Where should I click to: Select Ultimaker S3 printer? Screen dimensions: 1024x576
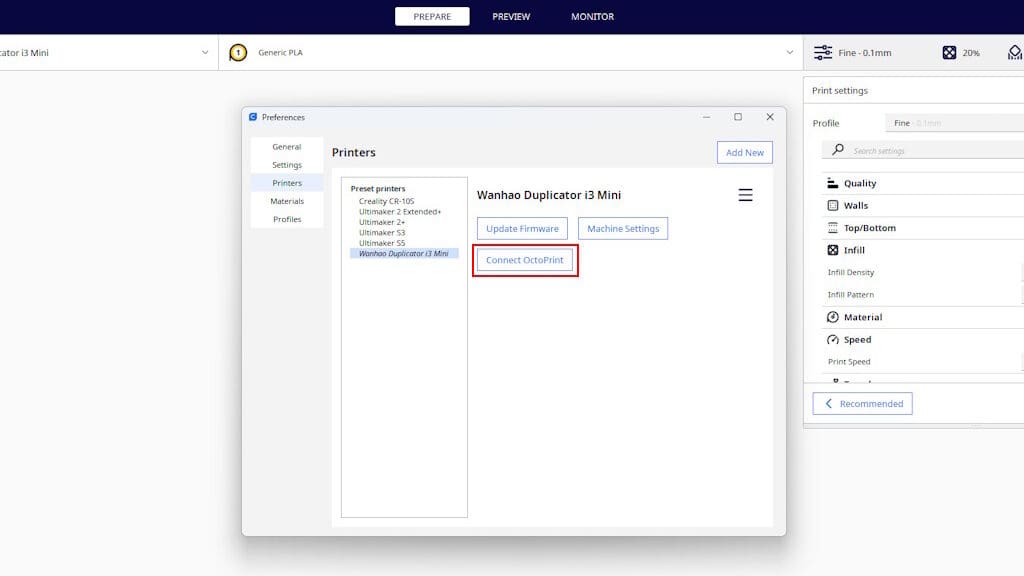(381, 232)
